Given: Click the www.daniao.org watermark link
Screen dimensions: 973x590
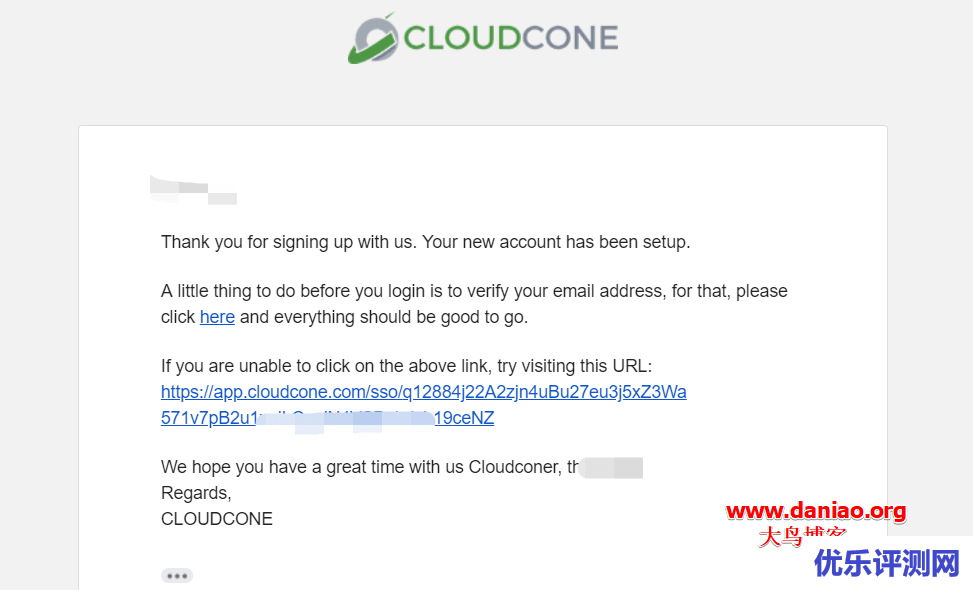Looking at the screenshot, I should coord(815,511).
